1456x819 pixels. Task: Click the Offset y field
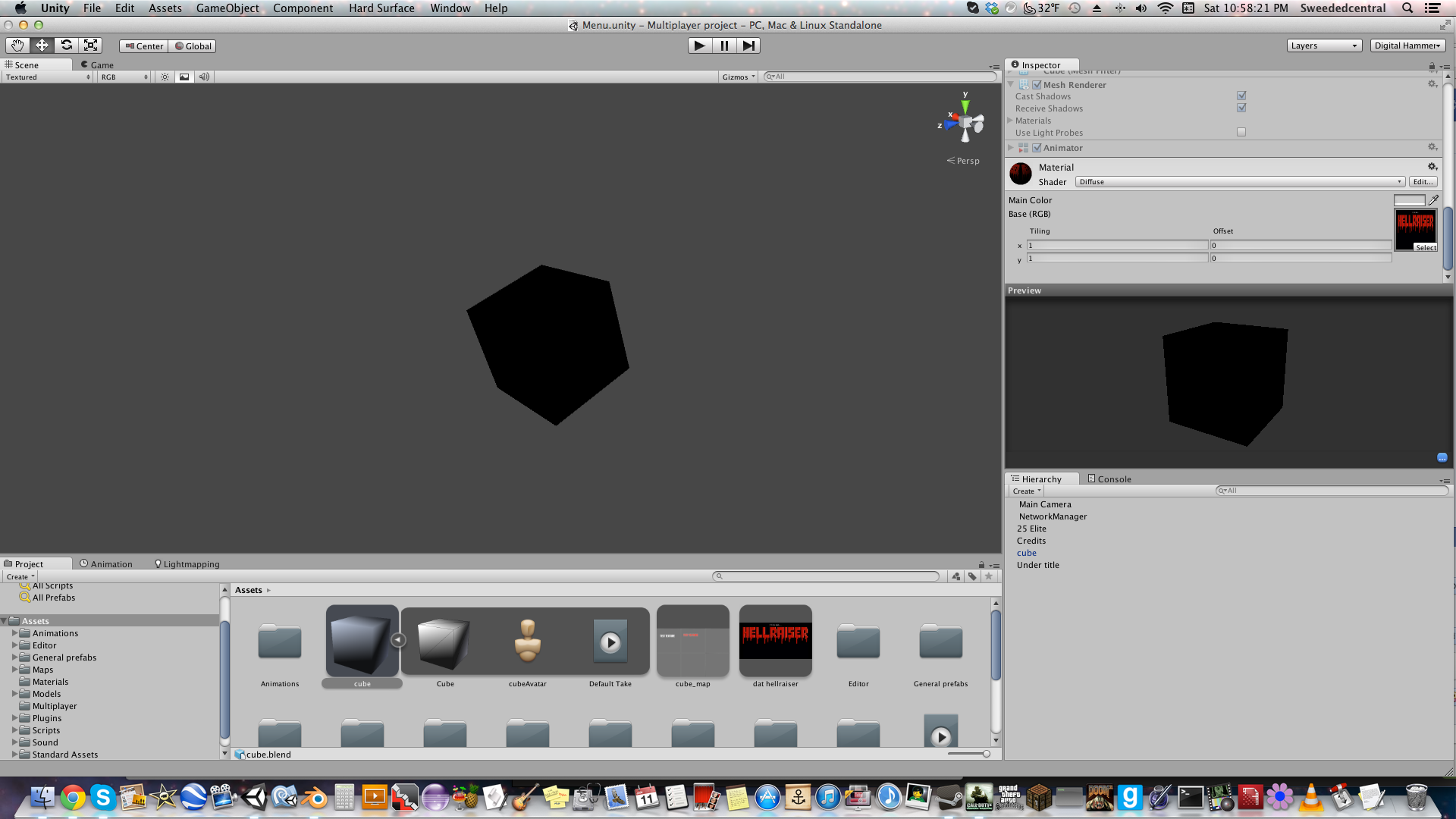[x=1301, y=258]
